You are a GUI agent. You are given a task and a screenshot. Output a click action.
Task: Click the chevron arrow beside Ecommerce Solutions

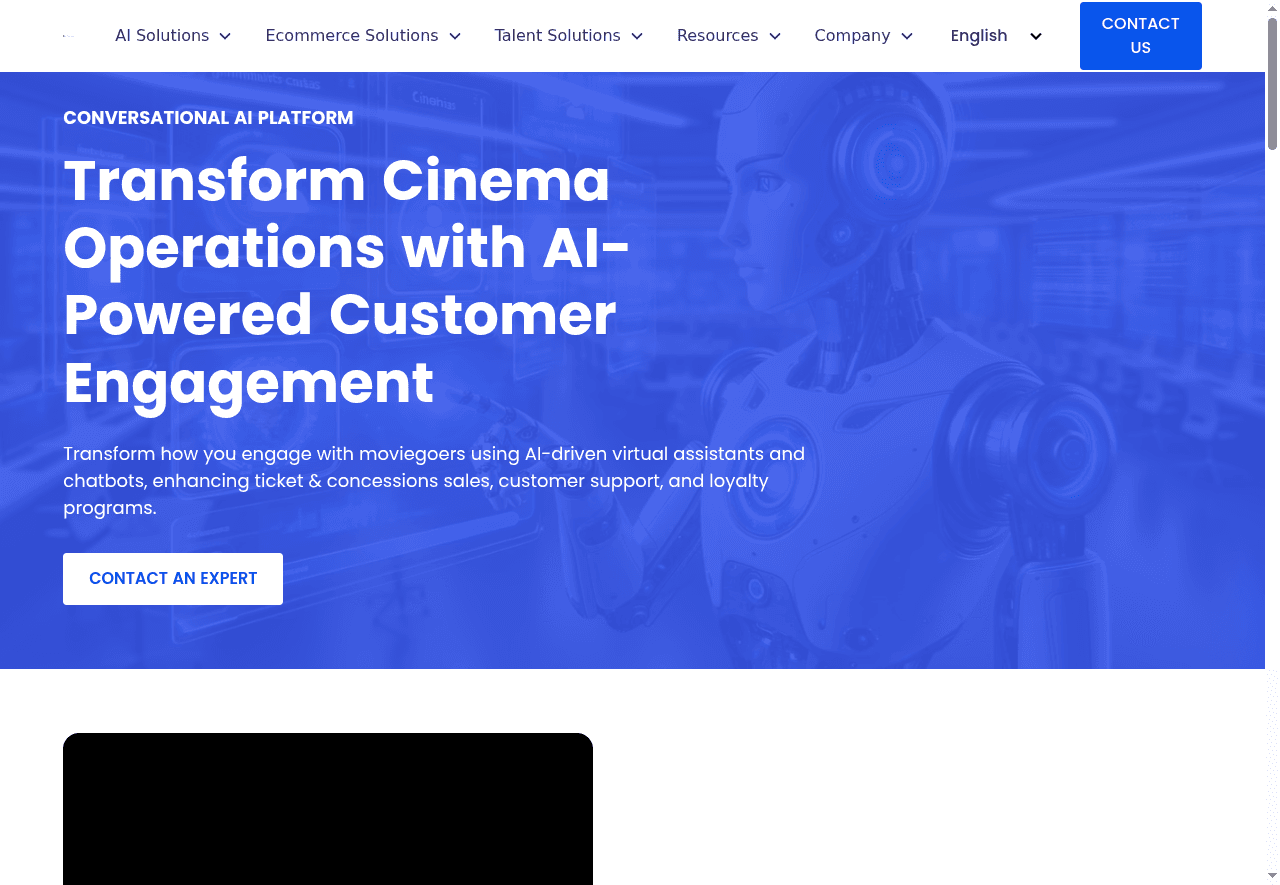455,36
